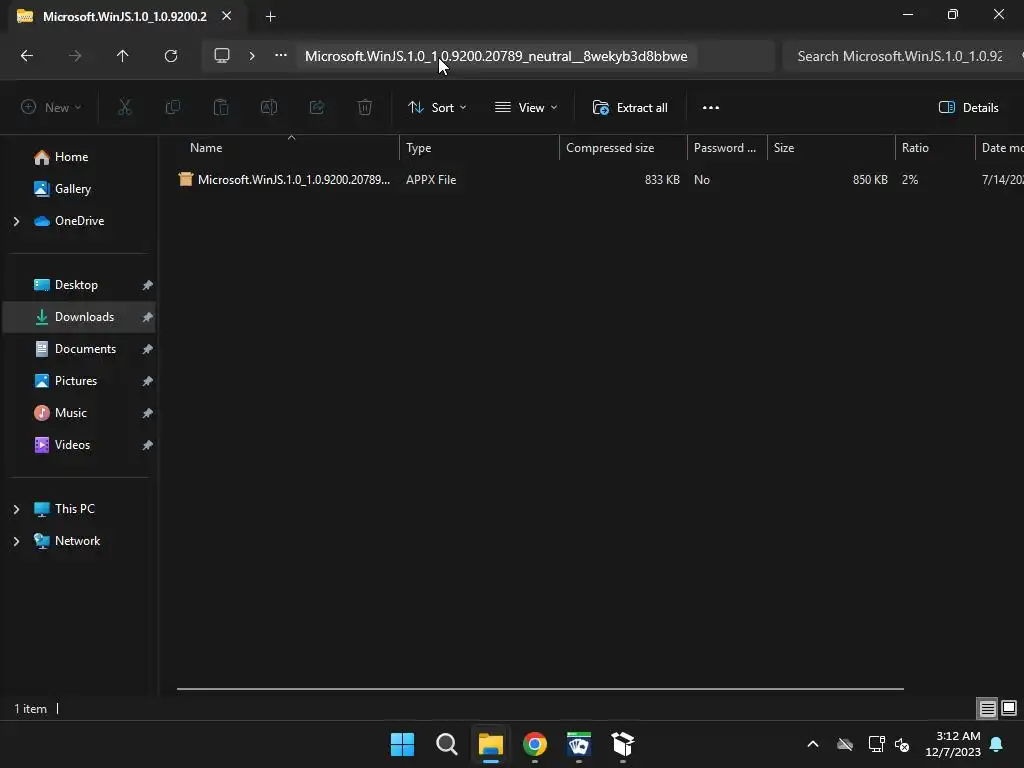The width and height of the screenshot is (1024, 768).
Task: Open Google Chrome from the taskbar
Action: point(535,744)
